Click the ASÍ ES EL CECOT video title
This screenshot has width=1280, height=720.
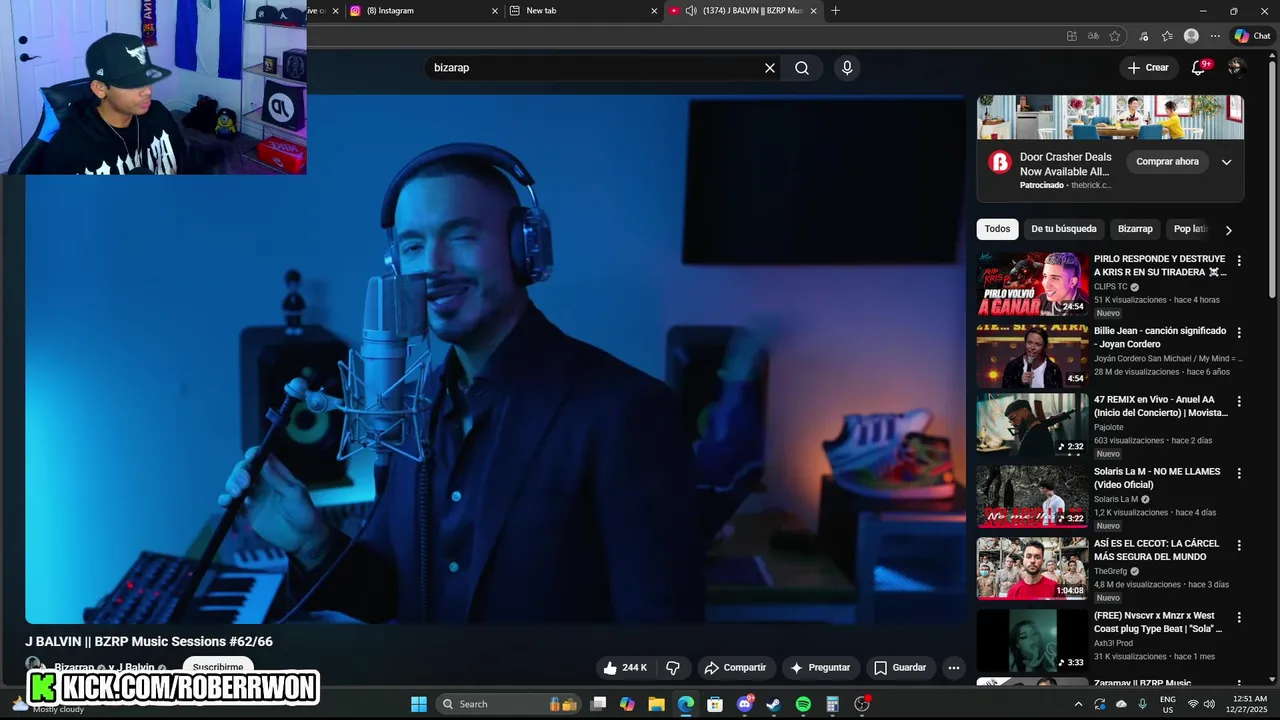click(x=1157, y=550)
